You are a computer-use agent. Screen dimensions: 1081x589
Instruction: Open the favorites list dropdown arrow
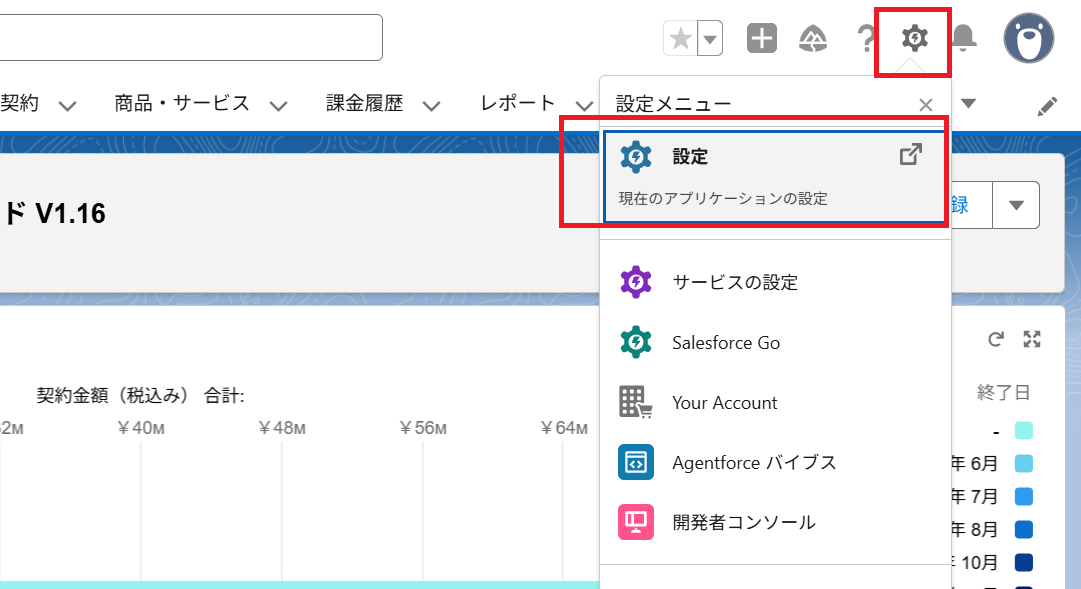tap(709, 39)
